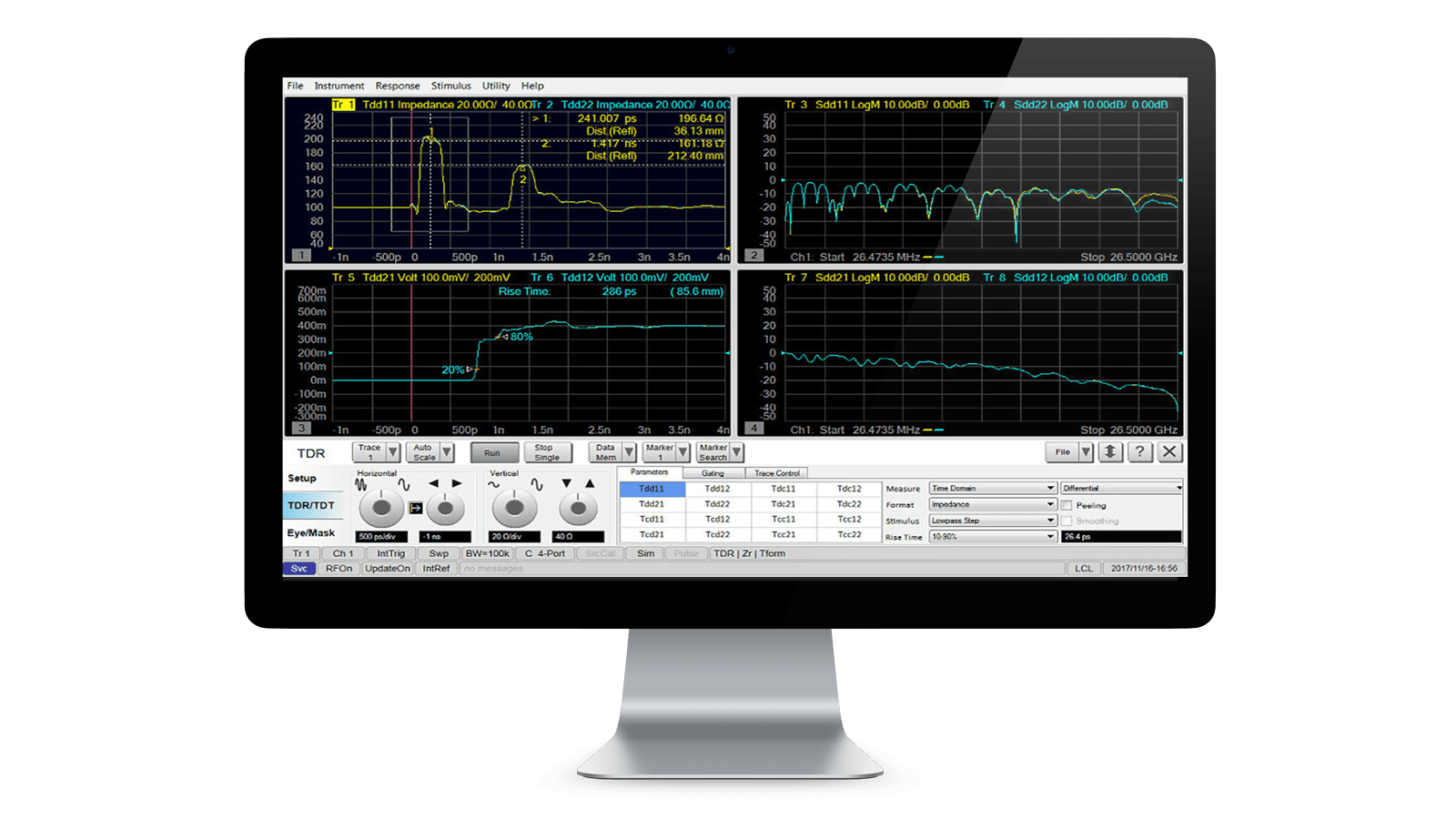Image resolution: width=1456 pixels, height=819 pixels.
Task: Open the Marker 1 dropdown arrow
Action: [x=682, y=452]
